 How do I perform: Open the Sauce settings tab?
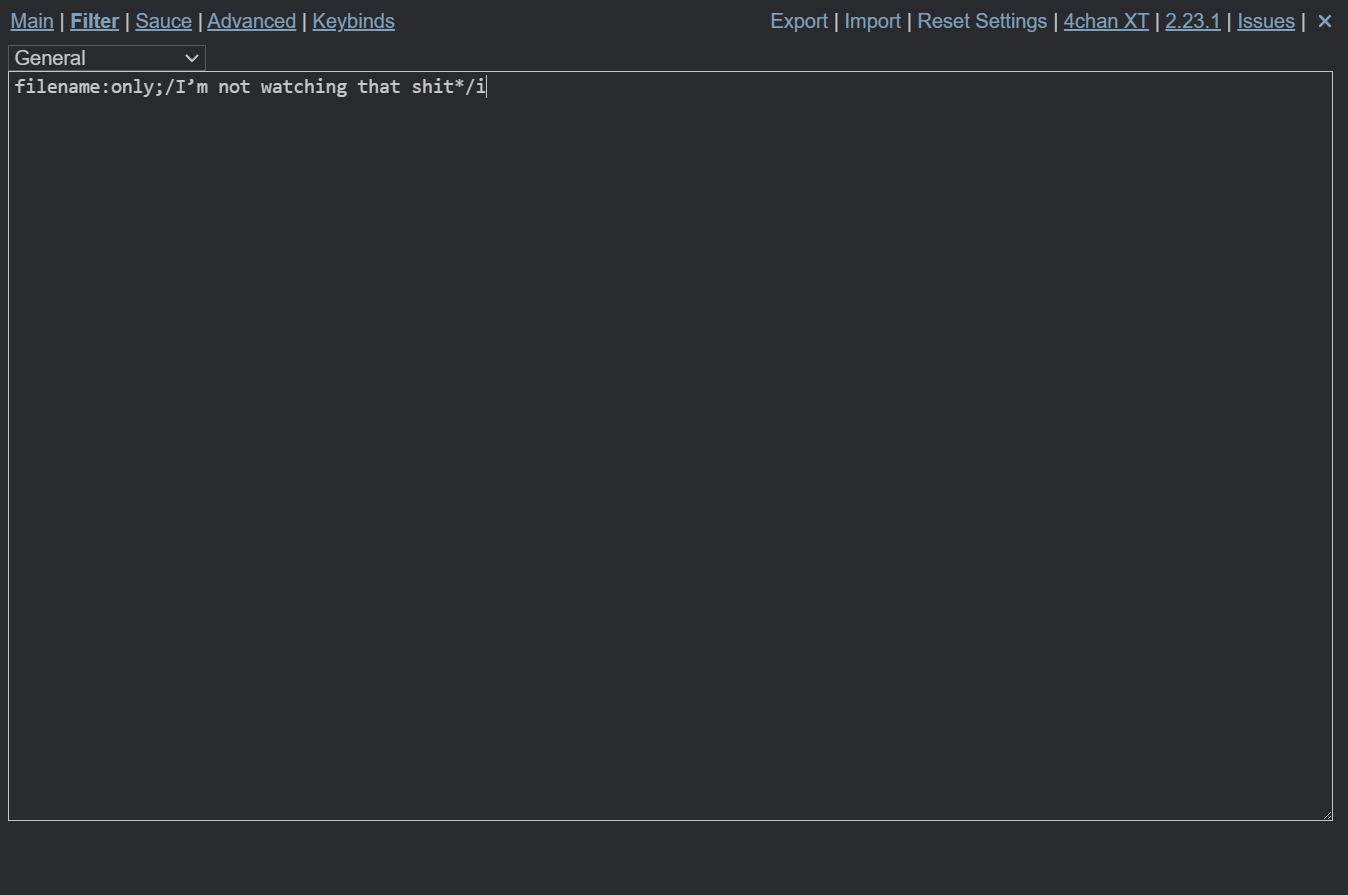pyautogui.click(x=163, y=21)
